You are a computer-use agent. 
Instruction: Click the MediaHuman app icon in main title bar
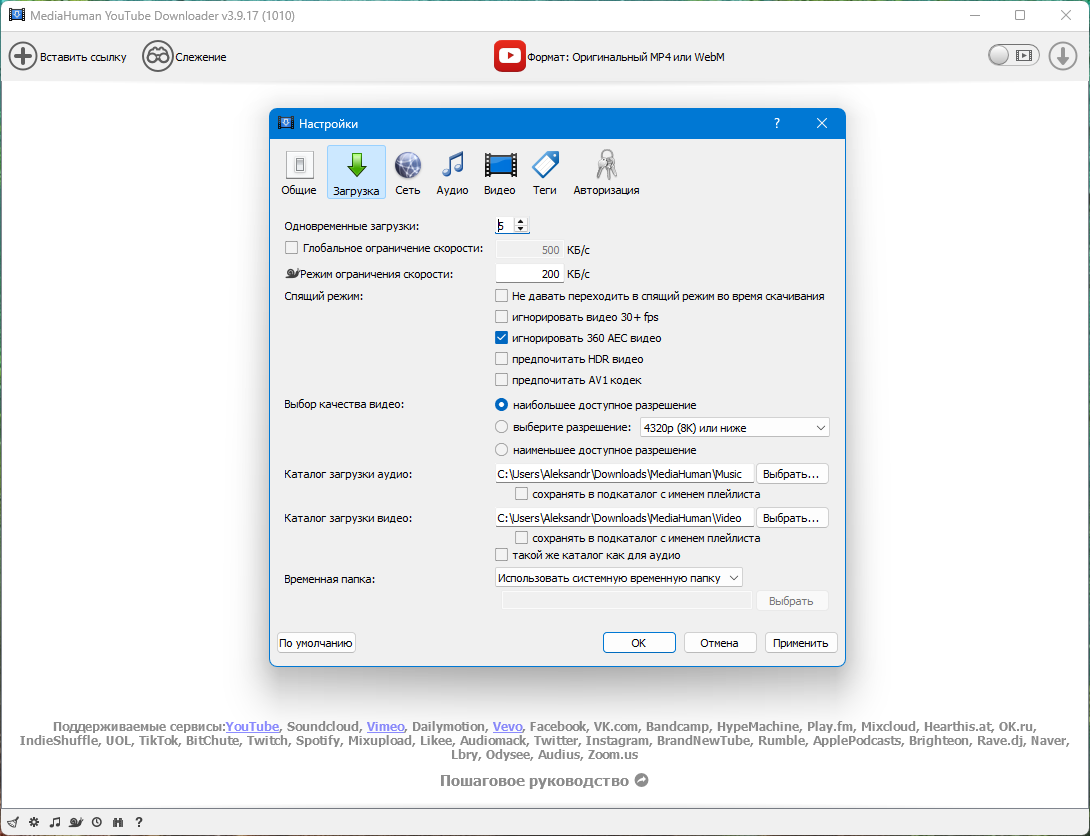pos(17,15)
